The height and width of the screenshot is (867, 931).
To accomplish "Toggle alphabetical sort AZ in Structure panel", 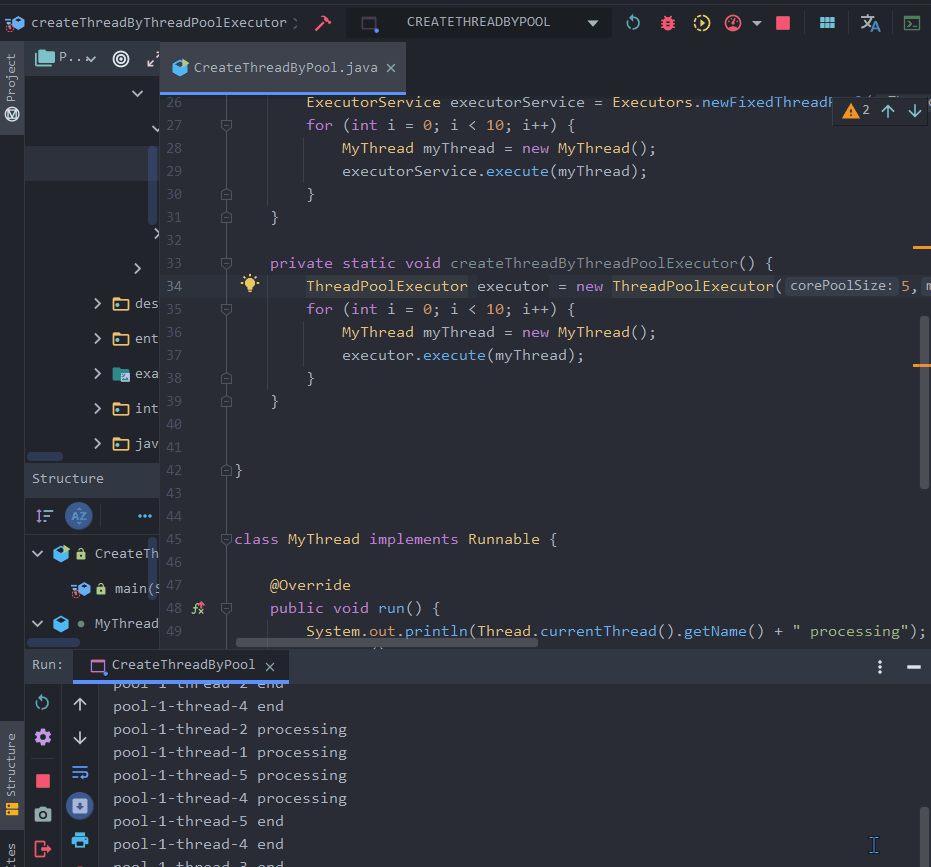I will click(79, 516).
